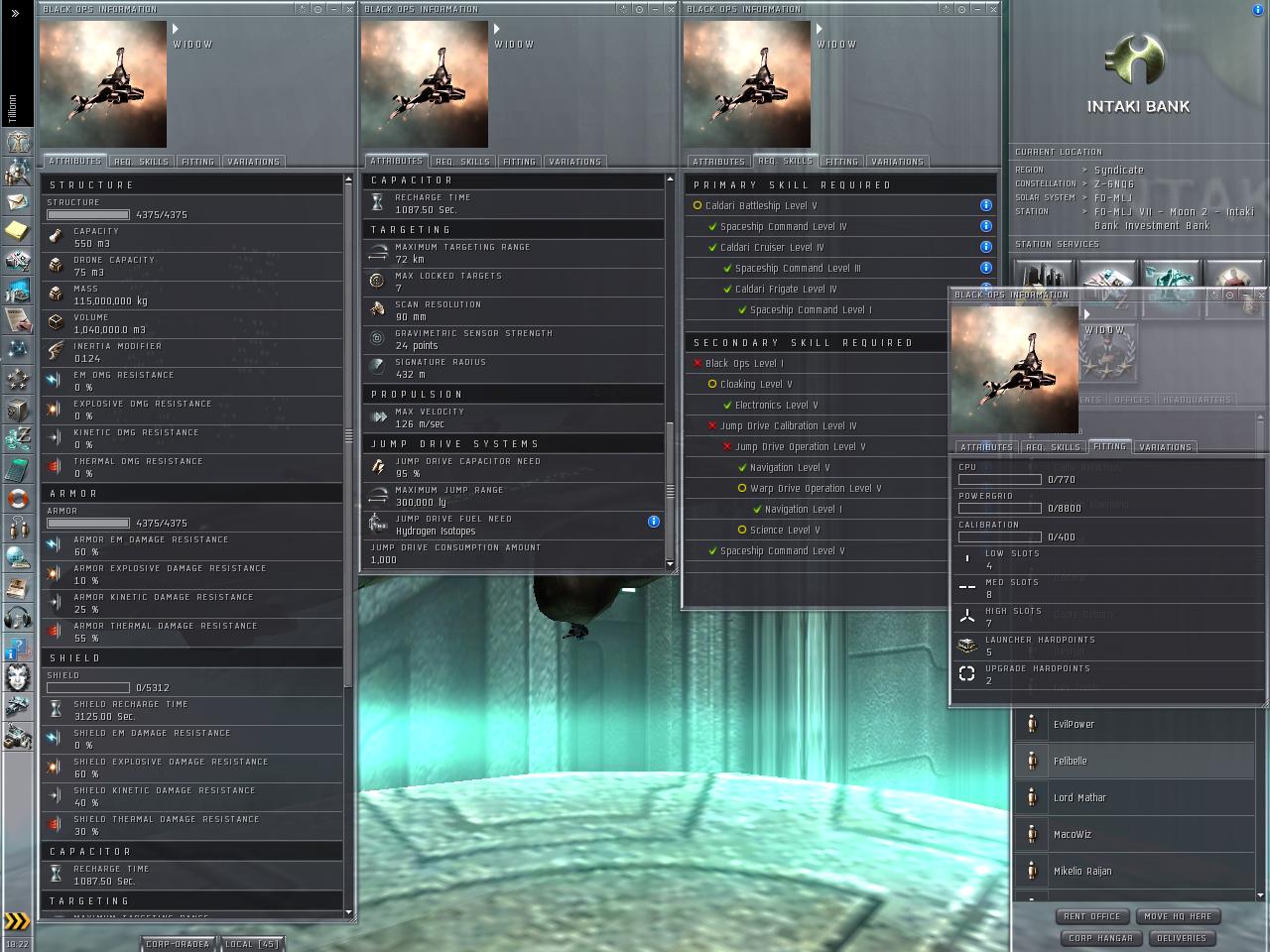Click the Widow ship thumbnail in the required-skills window
1270x952 pixels.
(746, 84)
